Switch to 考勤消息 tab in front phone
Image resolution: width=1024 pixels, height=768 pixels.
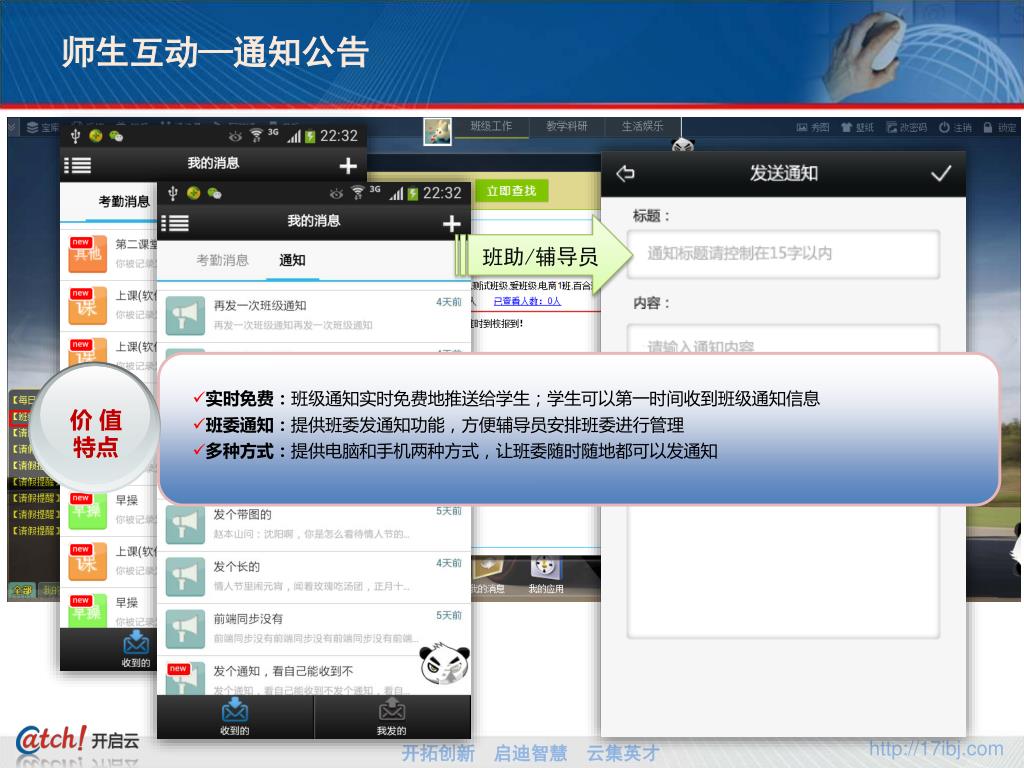click(223, 260)
